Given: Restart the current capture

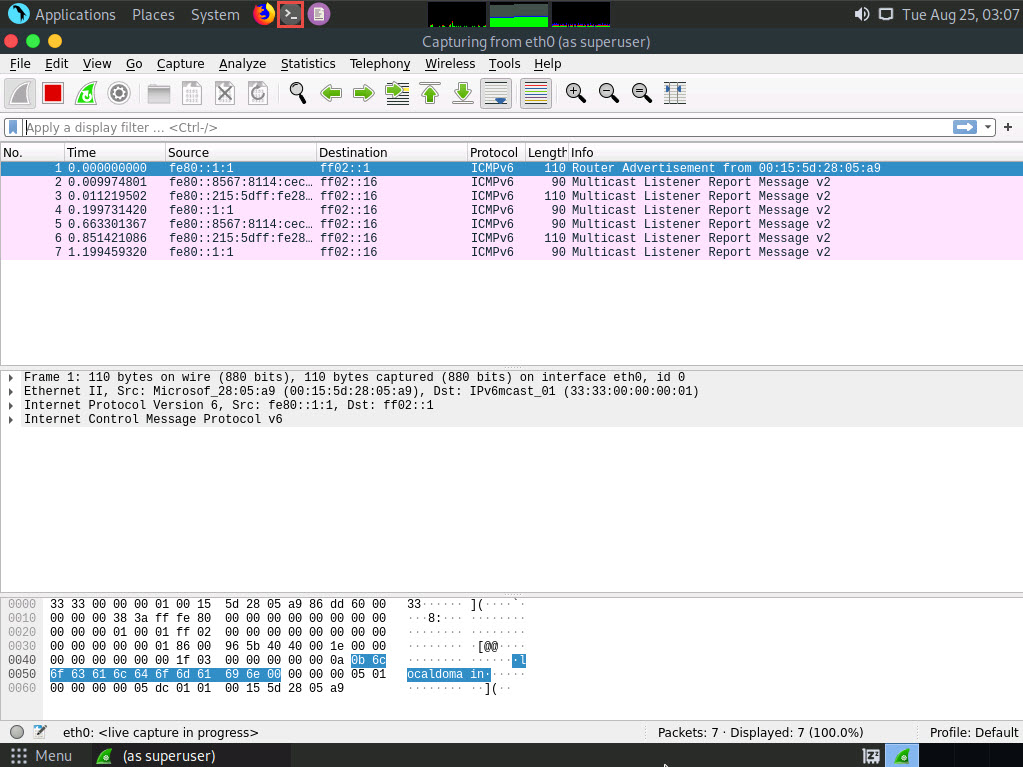Looking at the screenshot, I should (x=85, y=93).
